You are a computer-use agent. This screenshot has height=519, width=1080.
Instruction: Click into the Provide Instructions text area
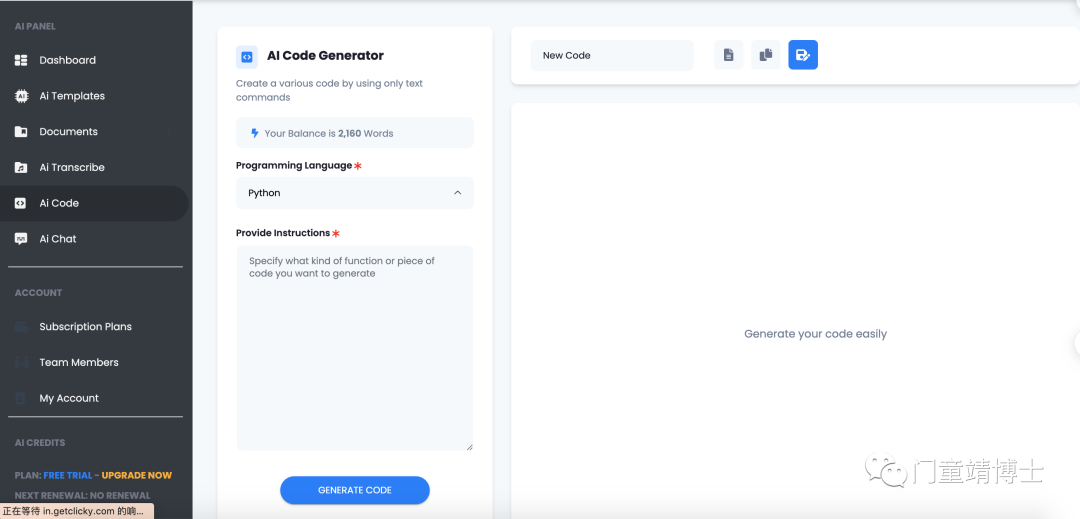pyautogui.click(x=355, y=348)
